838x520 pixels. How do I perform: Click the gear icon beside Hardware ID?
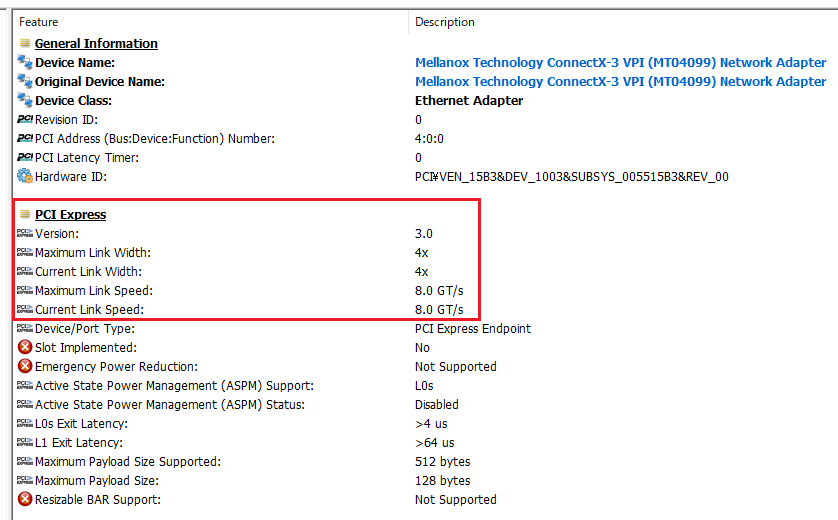[25, 176]
